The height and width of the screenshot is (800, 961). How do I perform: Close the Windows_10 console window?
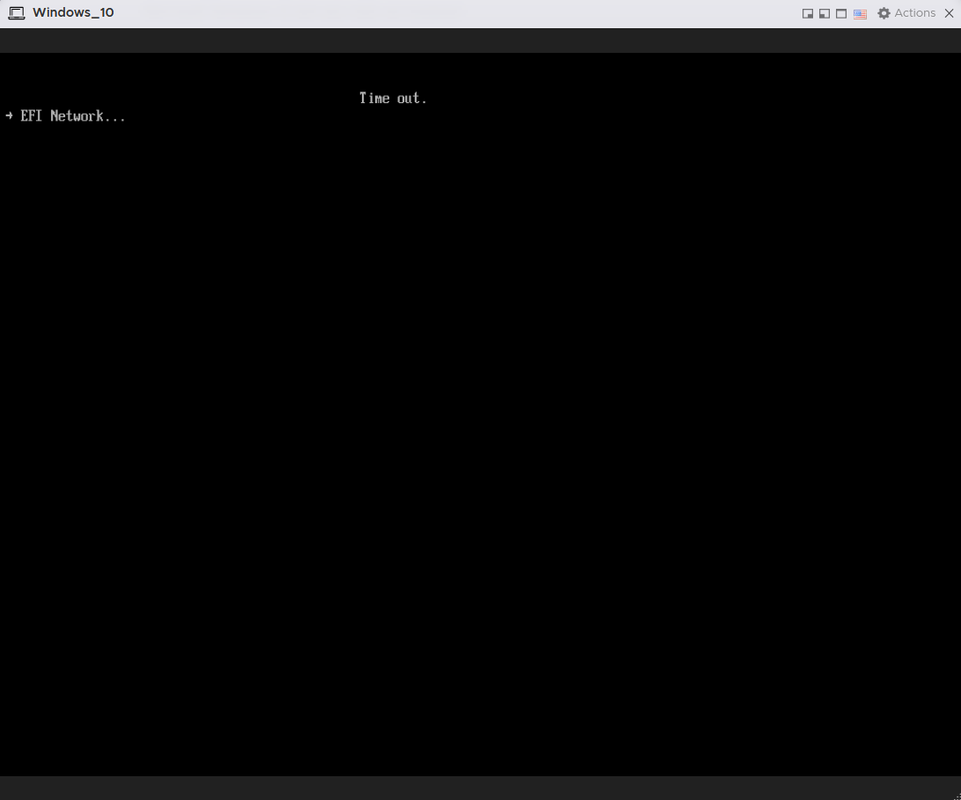(949, 13)
